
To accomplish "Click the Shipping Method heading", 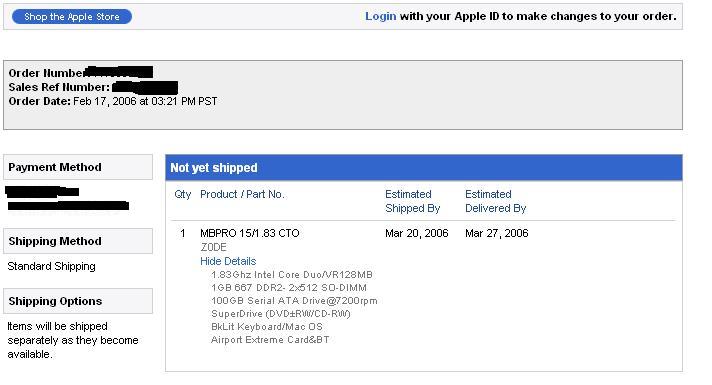I will point(78,241).
